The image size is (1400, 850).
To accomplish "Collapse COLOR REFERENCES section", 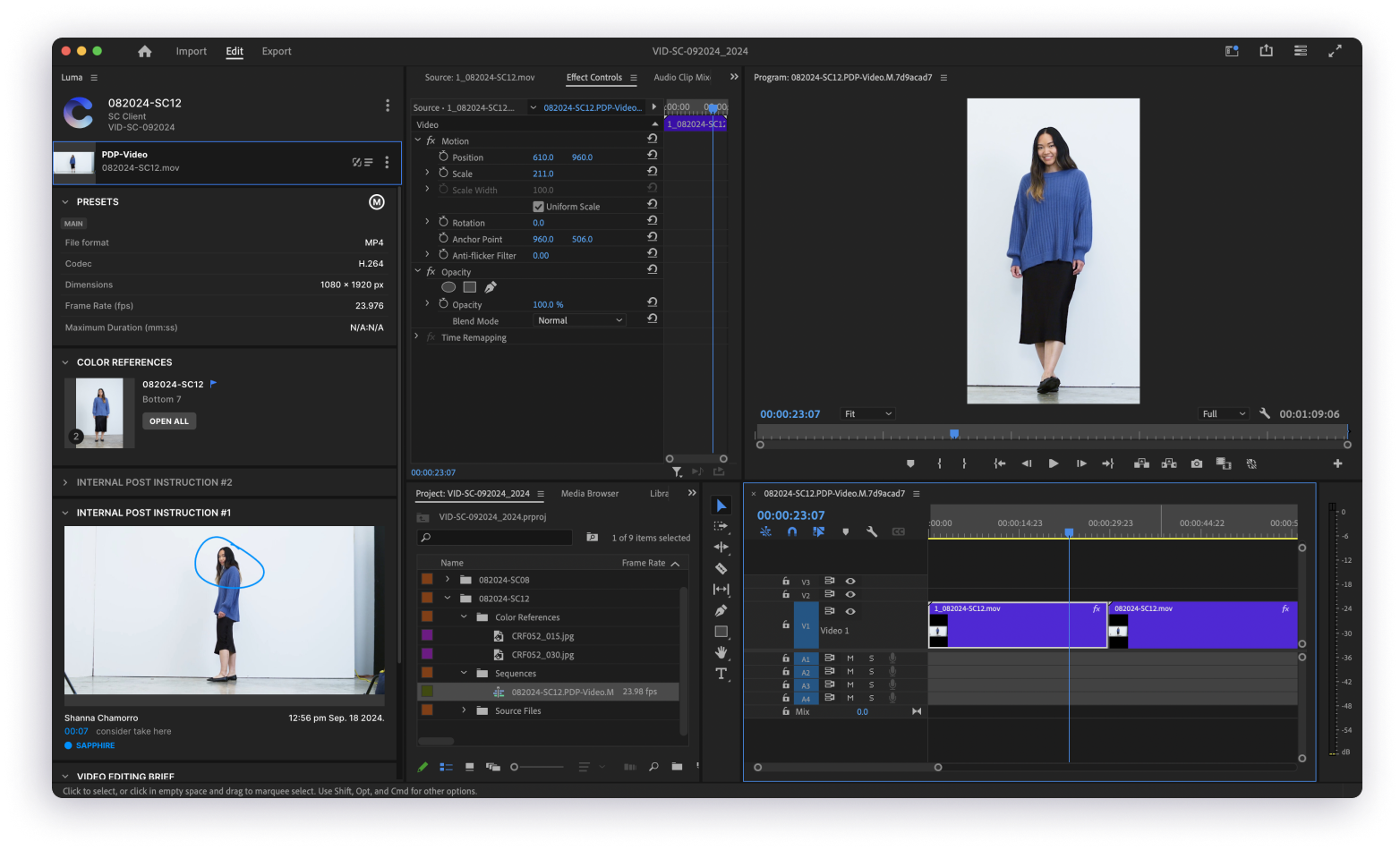I will click(x=65, y=362).
